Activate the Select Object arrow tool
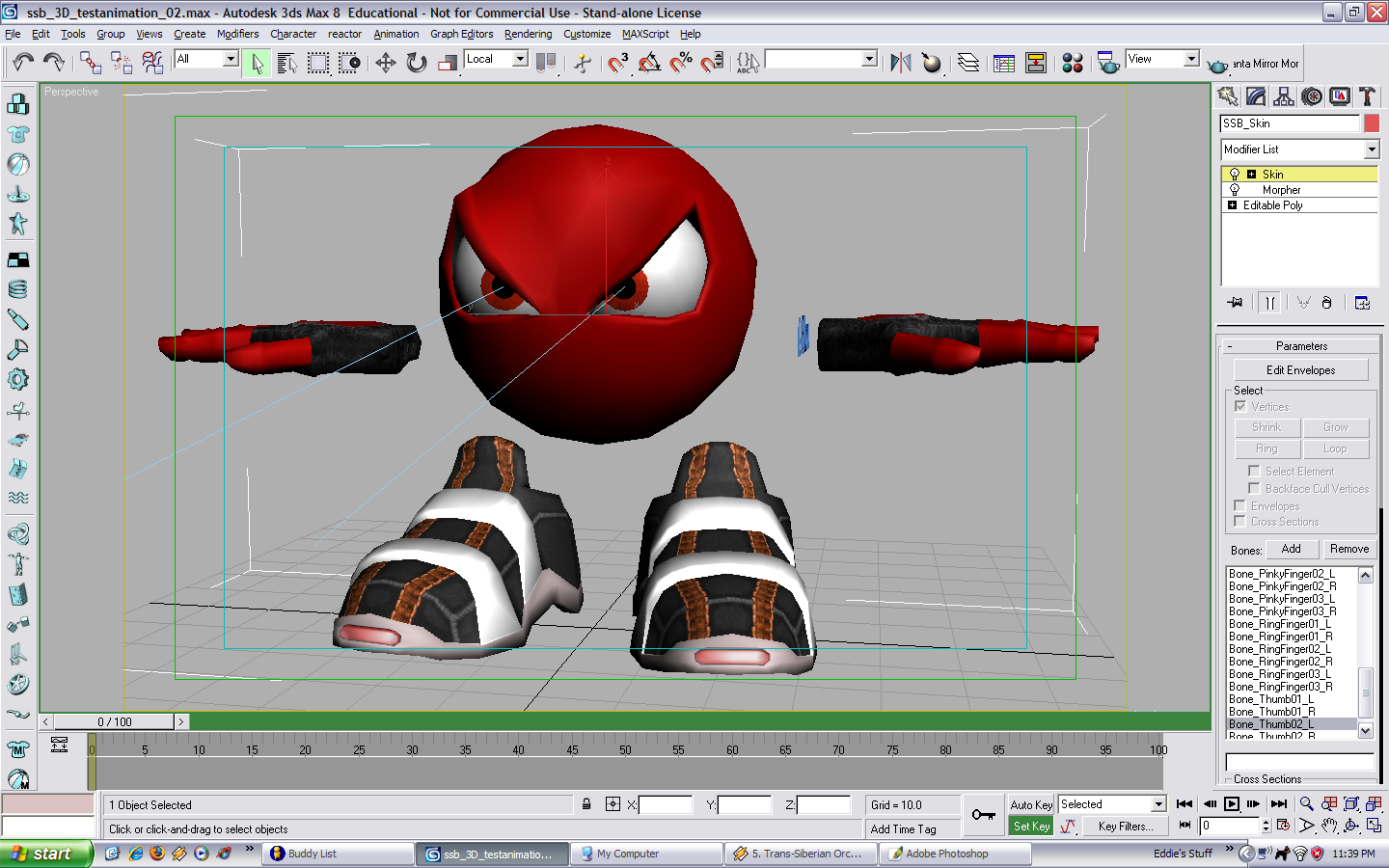Viewport: 1389px width, 868px height. pos(257,63)
